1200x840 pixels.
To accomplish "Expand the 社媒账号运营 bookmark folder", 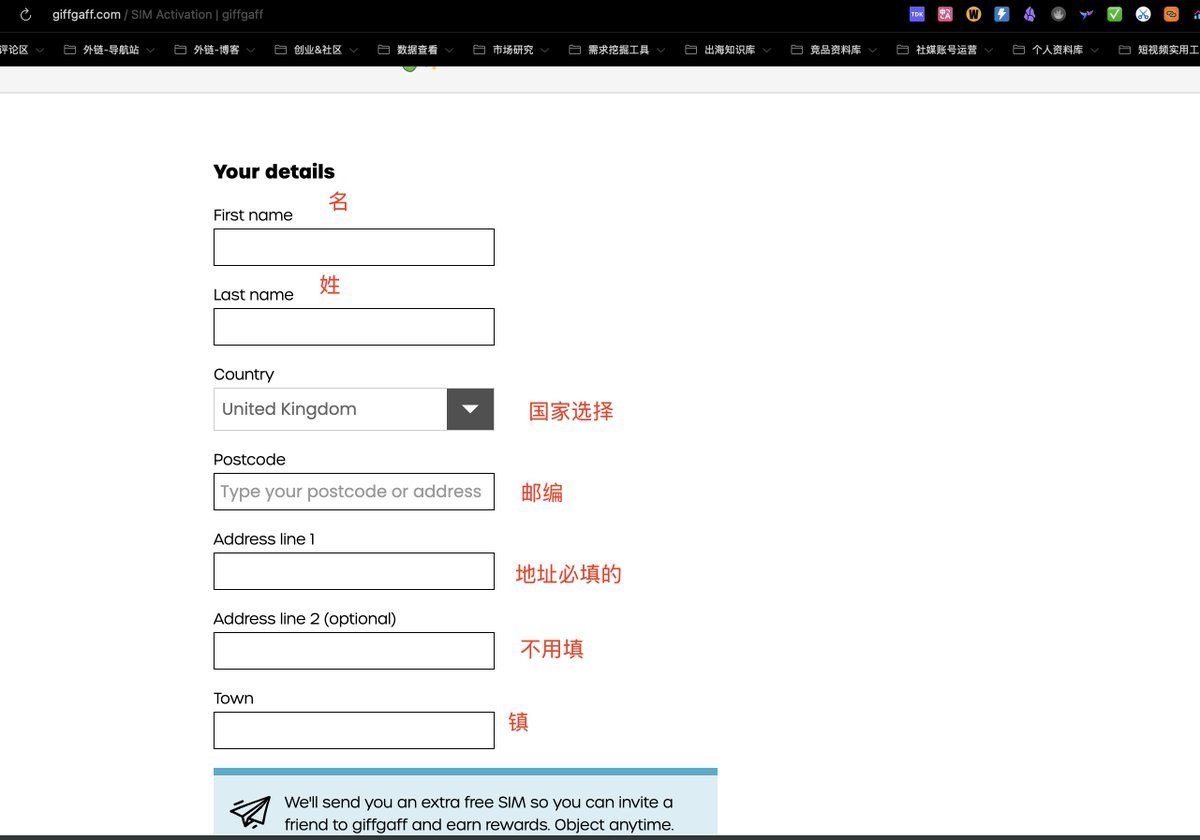I will coord(945,49).
